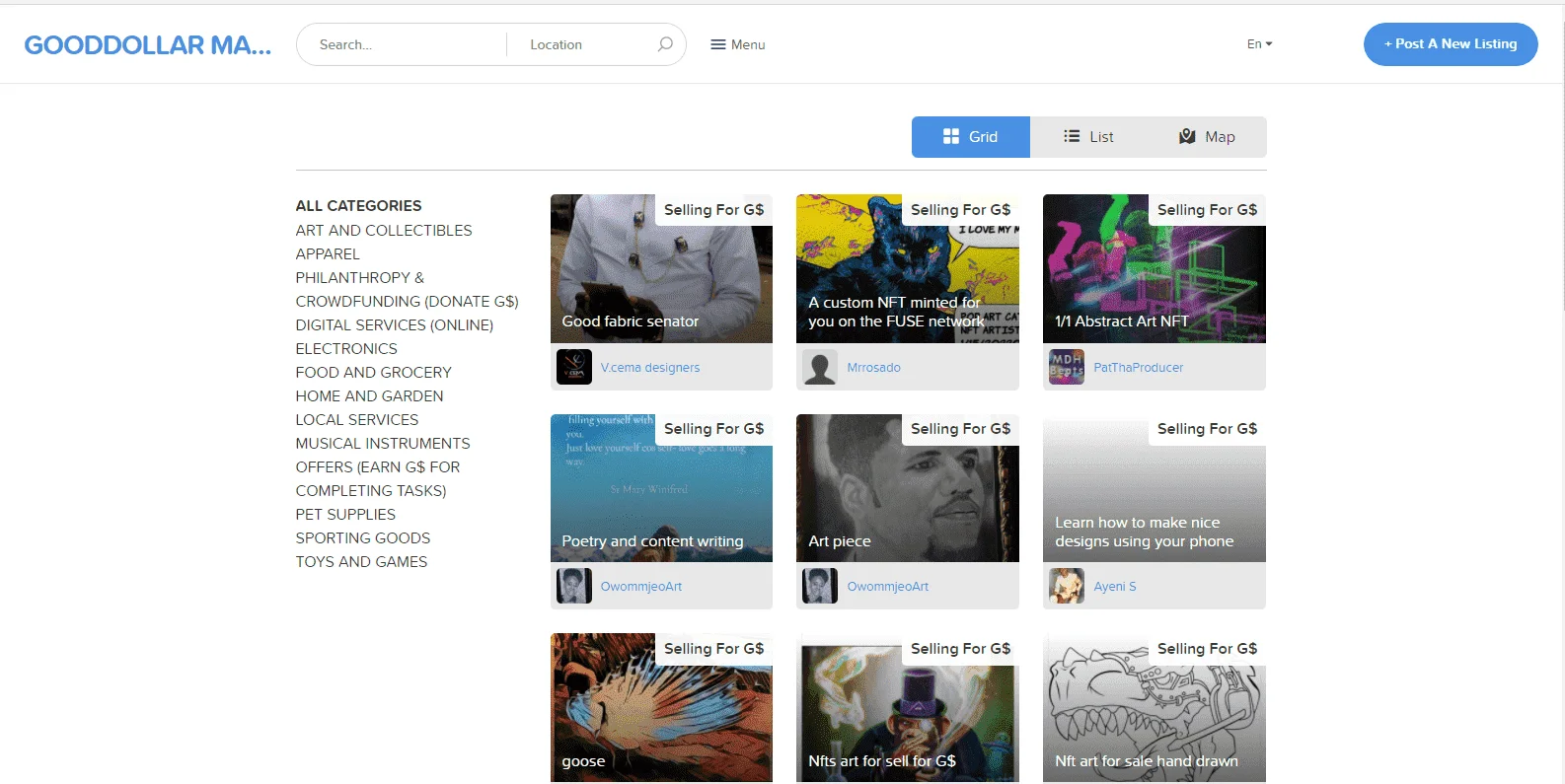
Task: Filter by Sporting Goods
Action: (x=363, y=538)
